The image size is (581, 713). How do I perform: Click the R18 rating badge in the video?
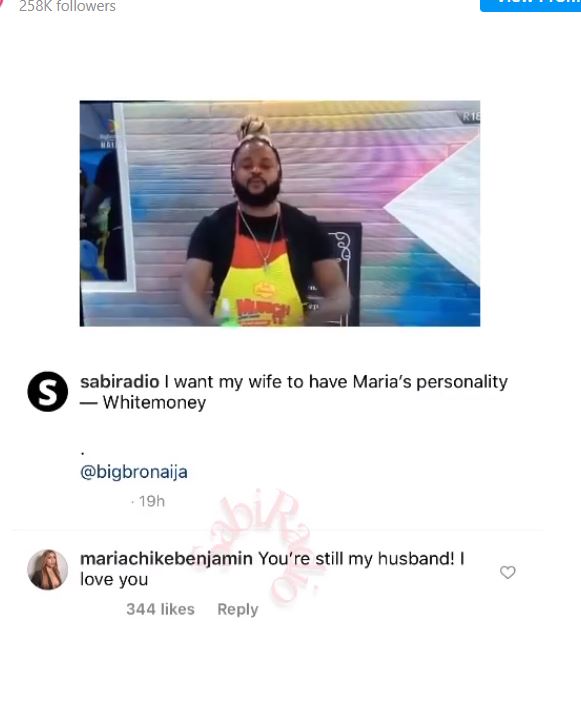[x=471, y=117]
